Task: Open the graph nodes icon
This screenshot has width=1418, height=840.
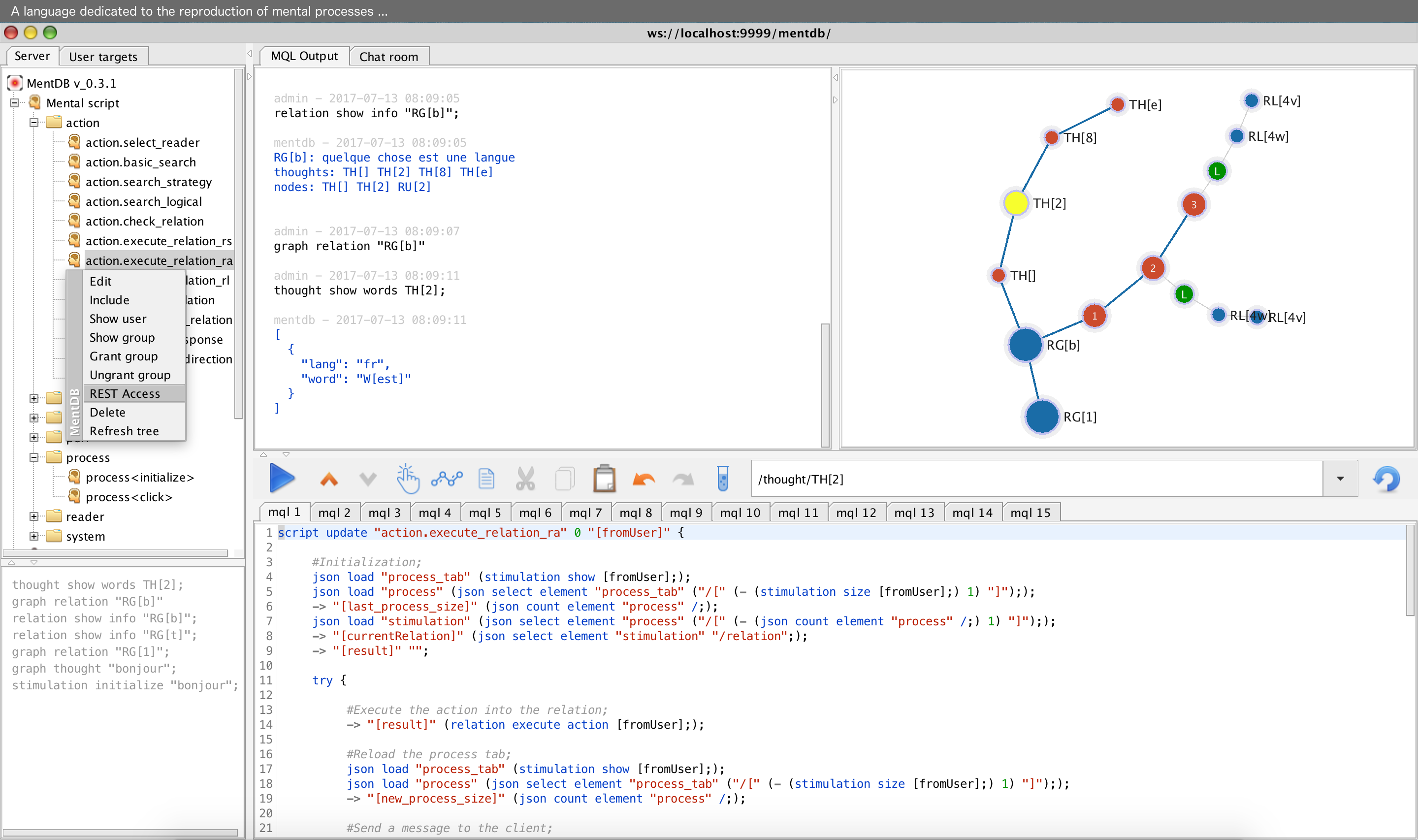Action: pos(447,479)
